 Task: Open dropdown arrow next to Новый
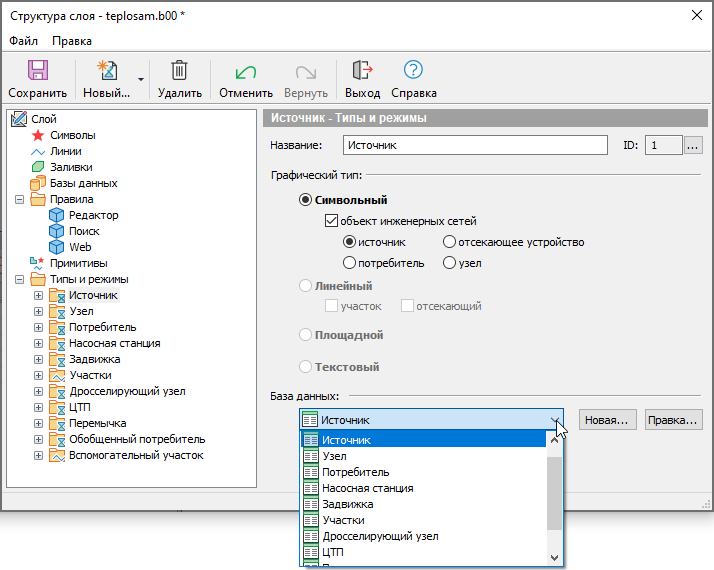click(141, 78)
